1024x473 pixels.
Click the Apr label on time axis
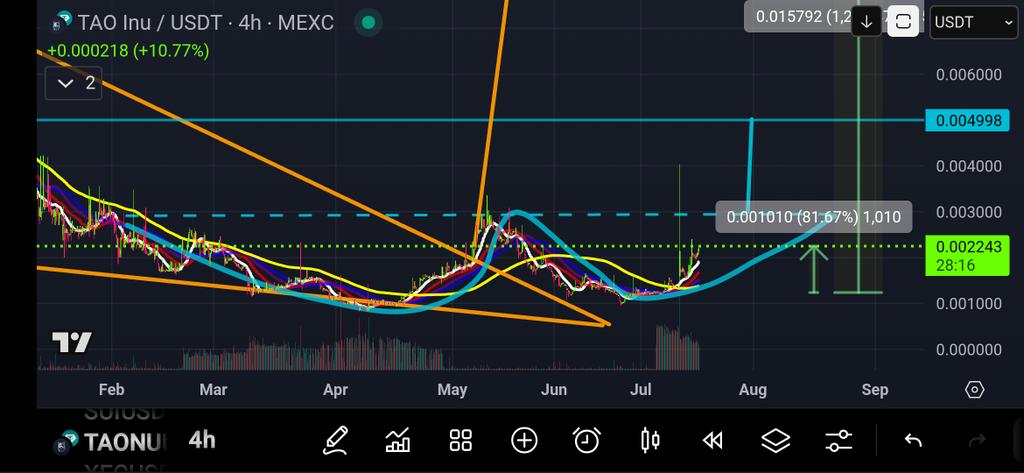[x=335, y=390]
